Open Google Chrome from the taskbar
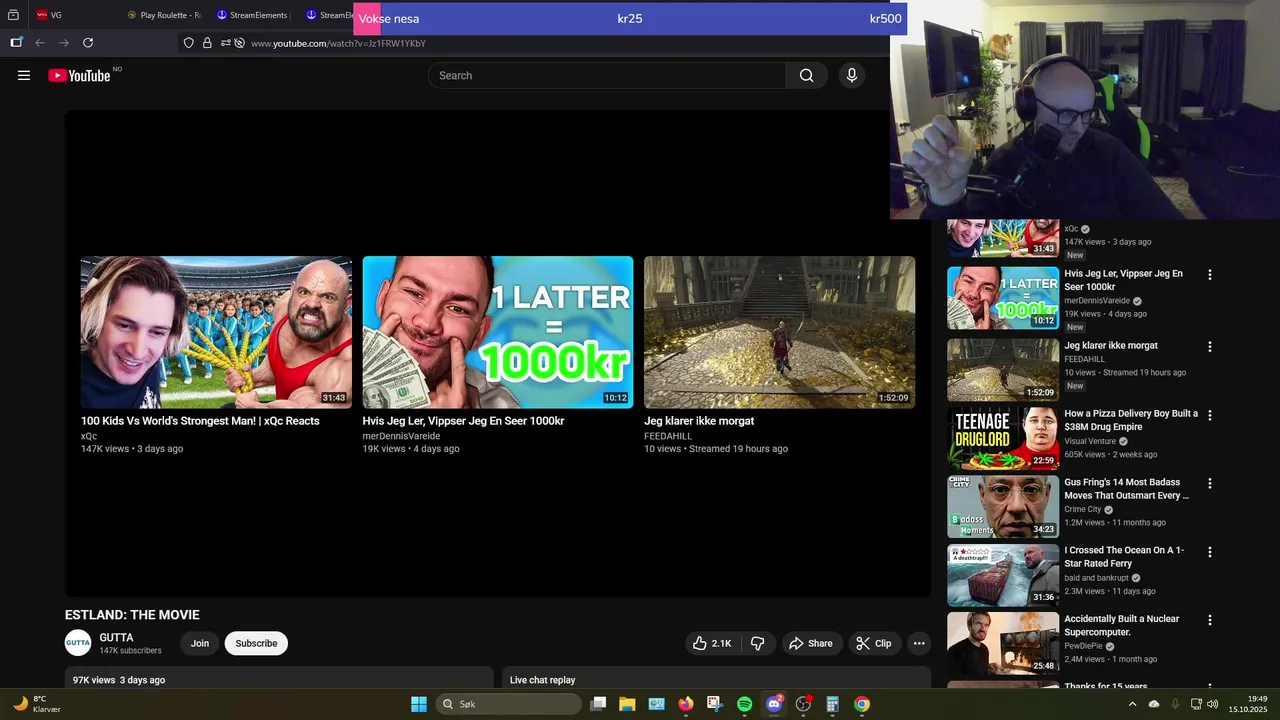 (x=862, y=704)
